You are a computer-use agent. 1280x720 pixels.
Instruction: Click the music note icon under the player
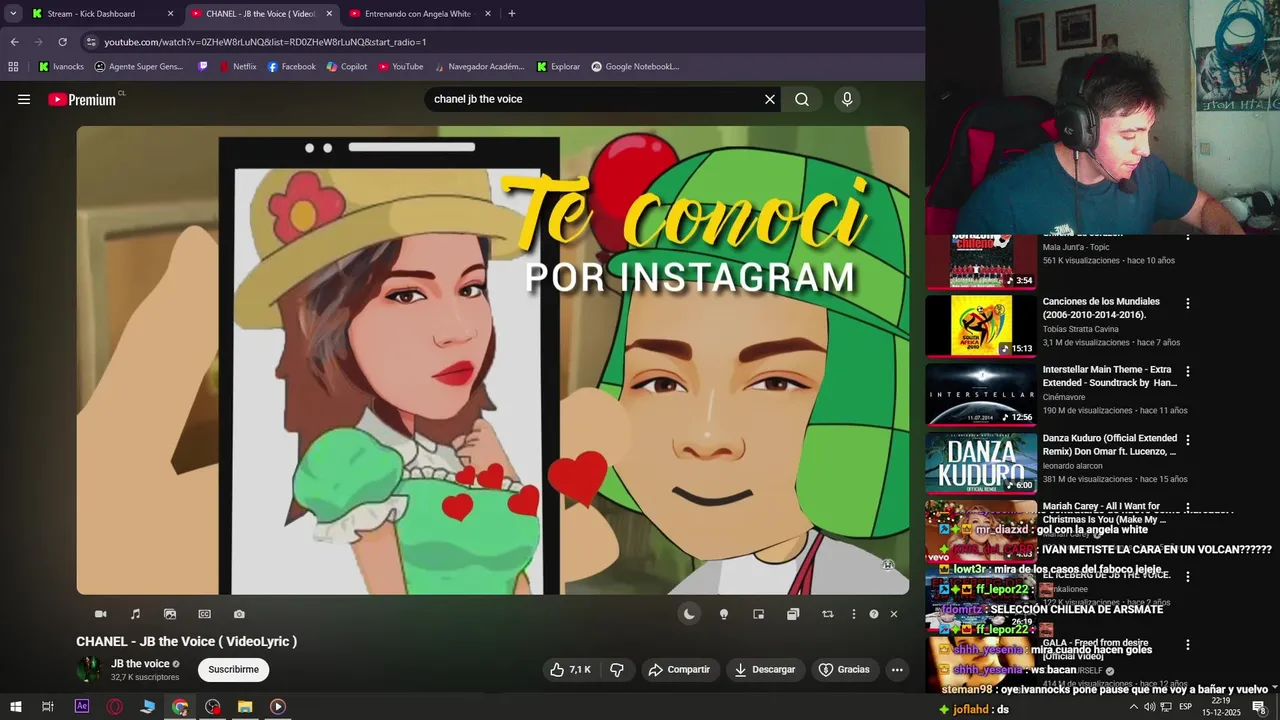pyautogui.click(x=135, y=614)
